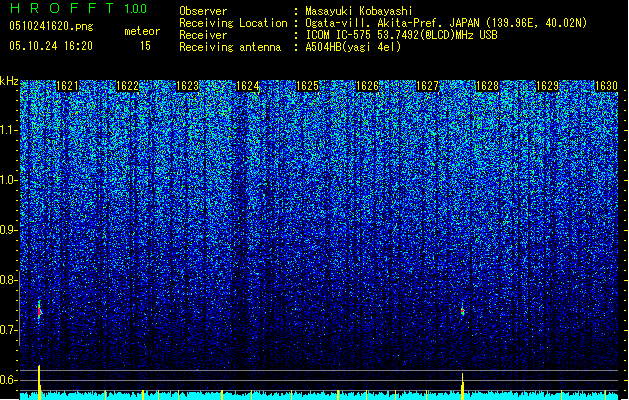The image size is (629, 400).
Task: Click the tall yellow power spike near 16:20
Action: 39,382
